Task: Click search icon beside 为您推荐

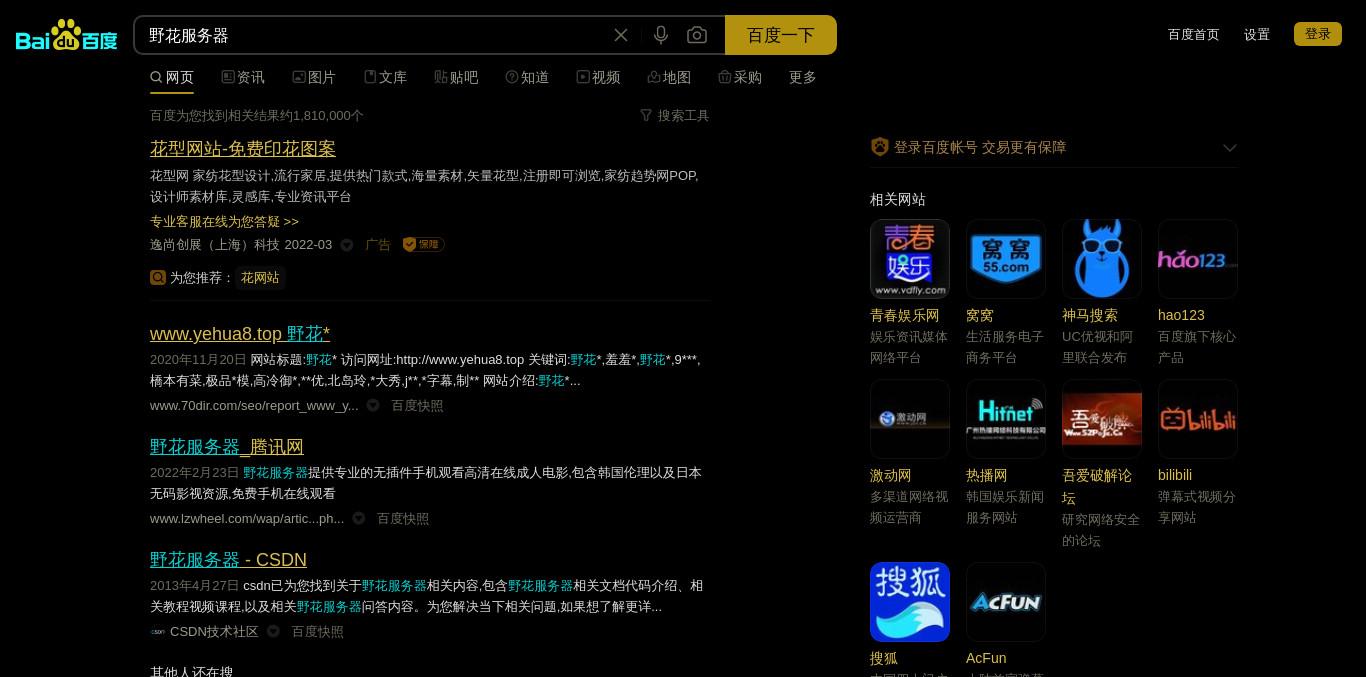Action: pyautogui.click(x=158, y=277)
